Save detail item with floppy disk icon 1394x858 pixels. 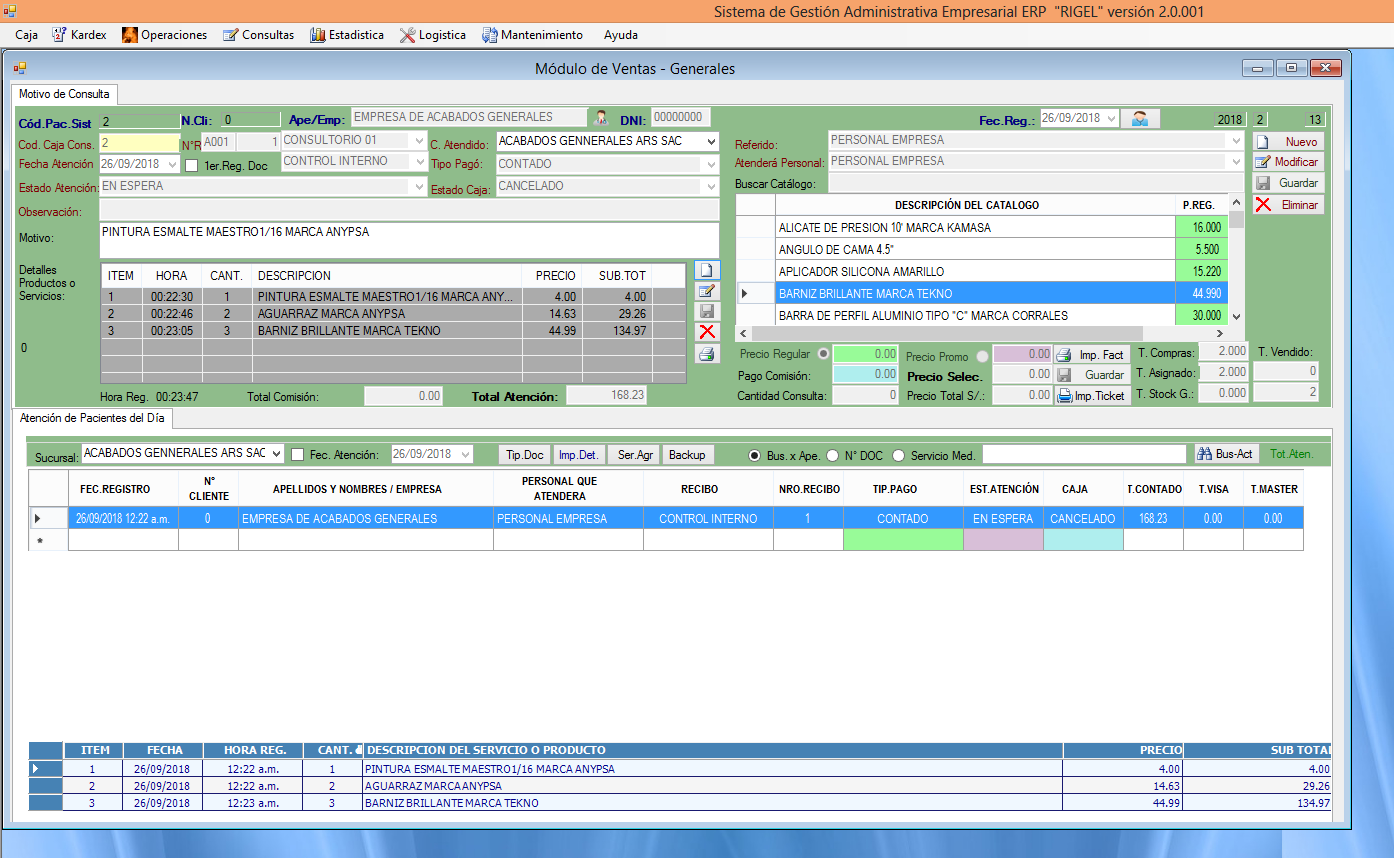pyautogui.click(x=707, y=312)
